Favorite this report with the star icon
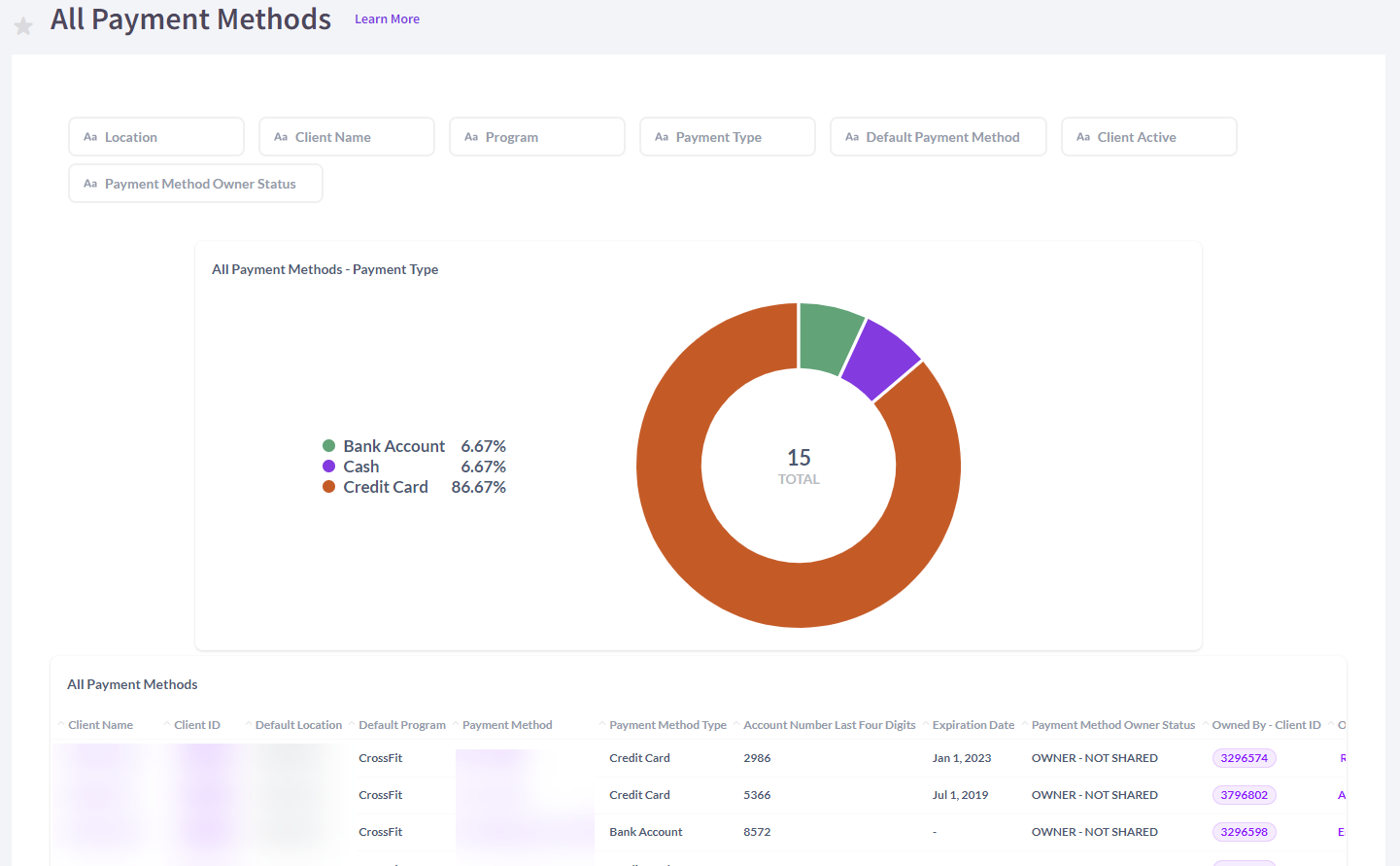The image size is (1400, 866). tap(23, 26)
